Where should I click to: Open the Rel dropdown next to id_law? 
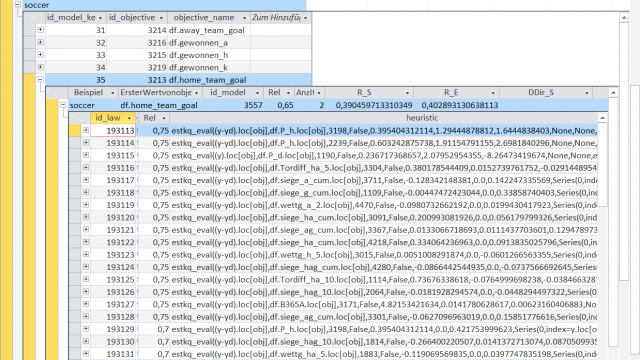point(164,118)
